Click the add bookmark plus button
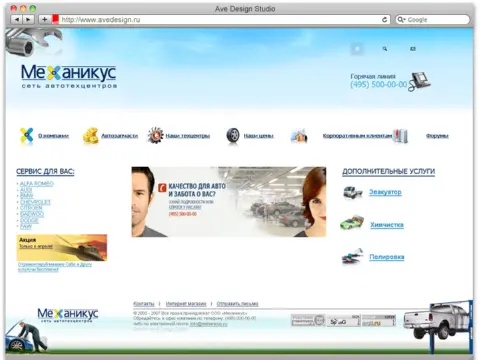480x360 pixels. tap(44, 19)
